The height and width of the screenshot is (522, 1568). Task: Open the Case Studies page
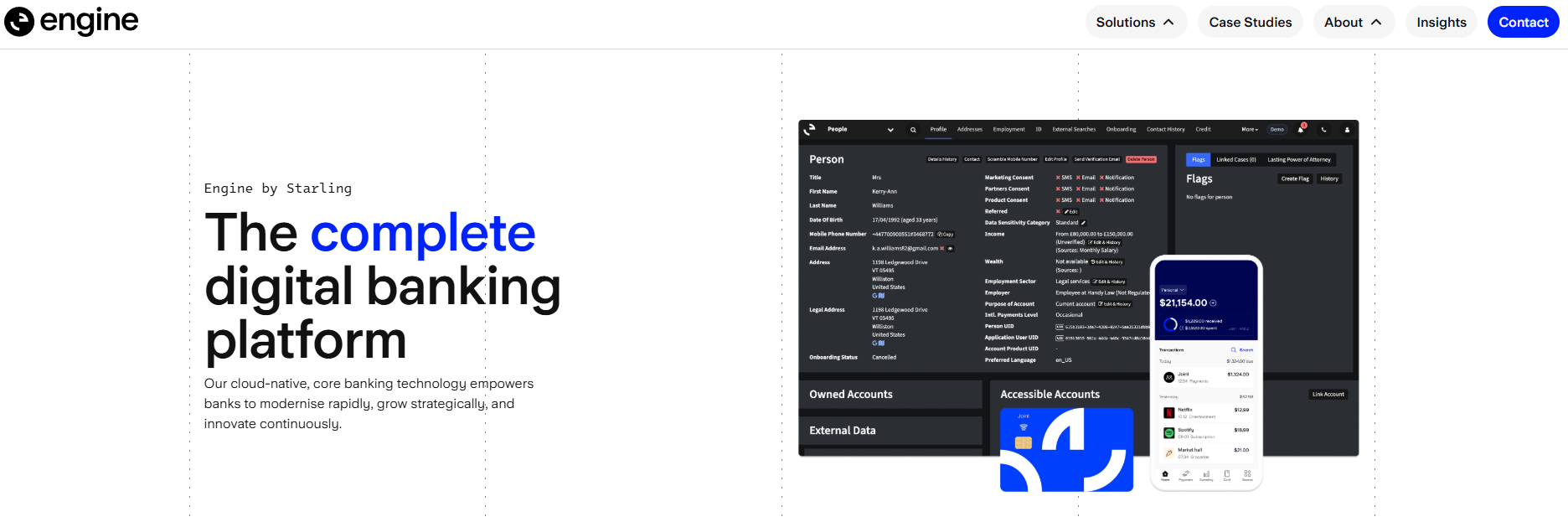[1251, 23]
